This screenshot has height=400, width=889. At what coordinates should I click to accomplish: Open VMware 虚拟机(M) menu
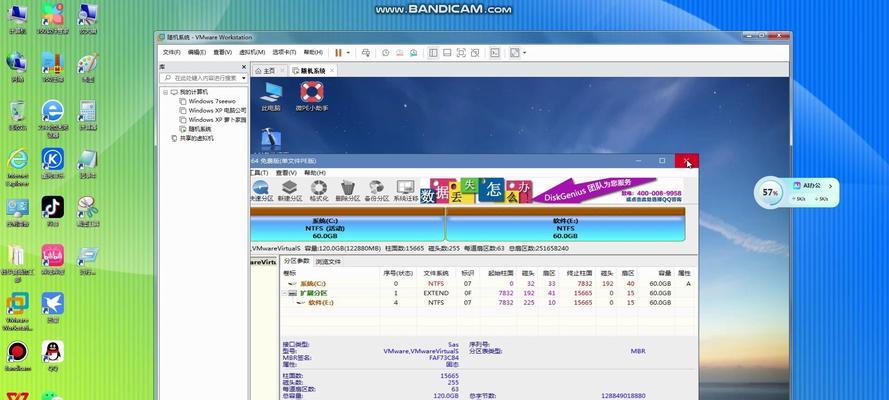coord(252,52)
